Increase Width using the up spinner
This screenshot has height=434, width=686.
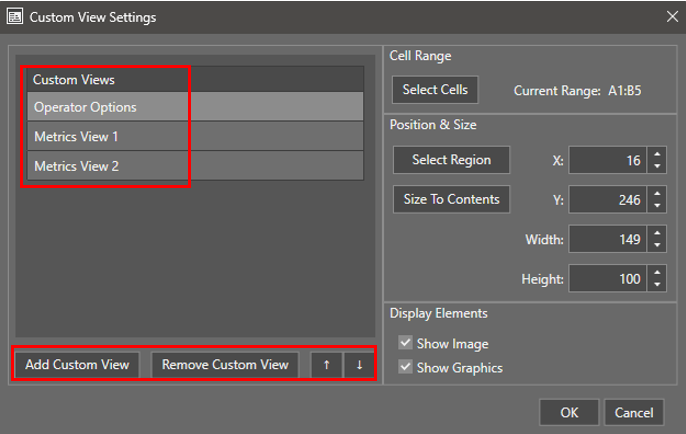[x=656, y=234]
